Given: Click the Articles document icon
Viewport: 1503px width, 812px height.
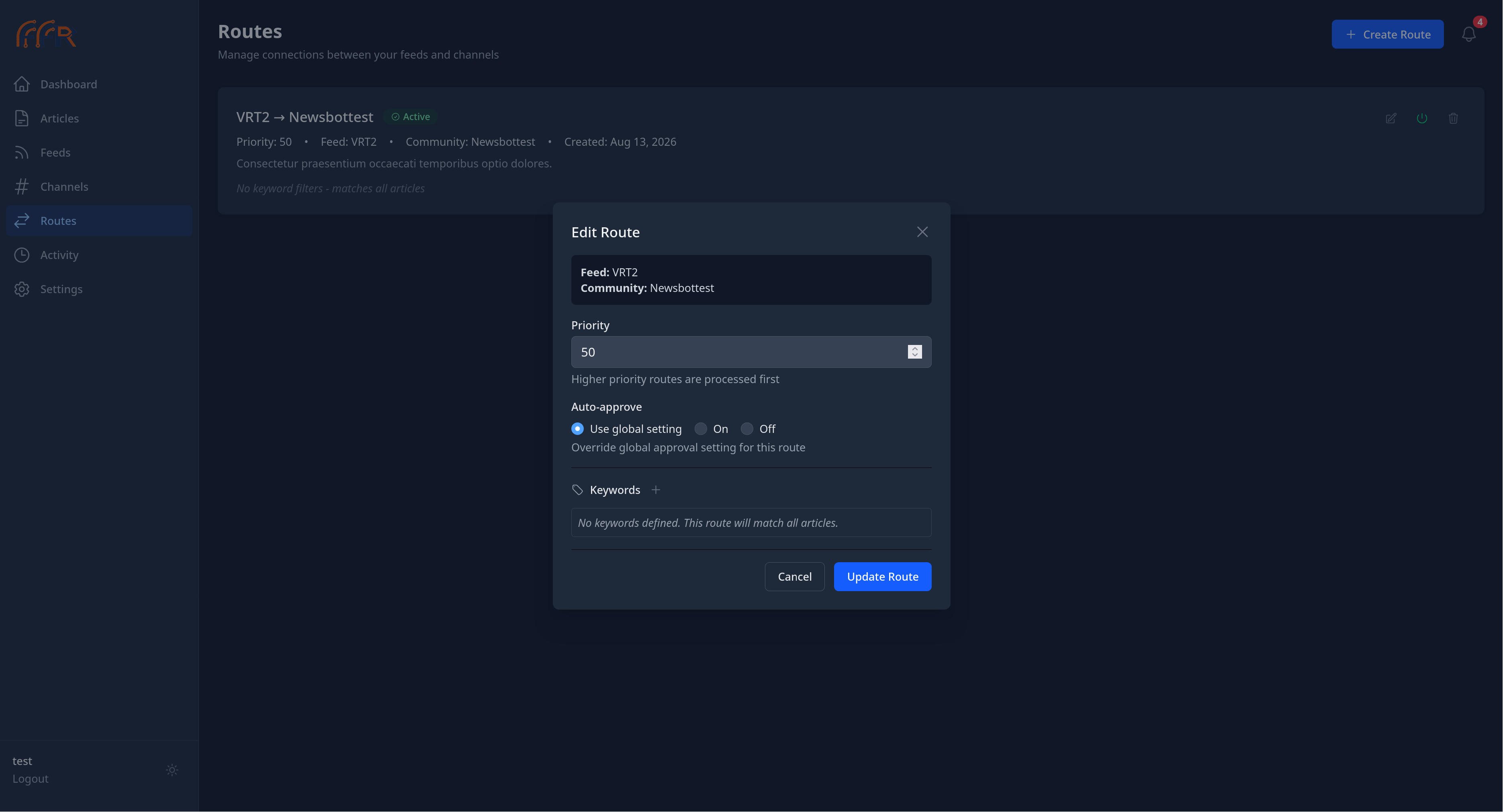Looking at the screenshot, I should (x=22, y=118).
